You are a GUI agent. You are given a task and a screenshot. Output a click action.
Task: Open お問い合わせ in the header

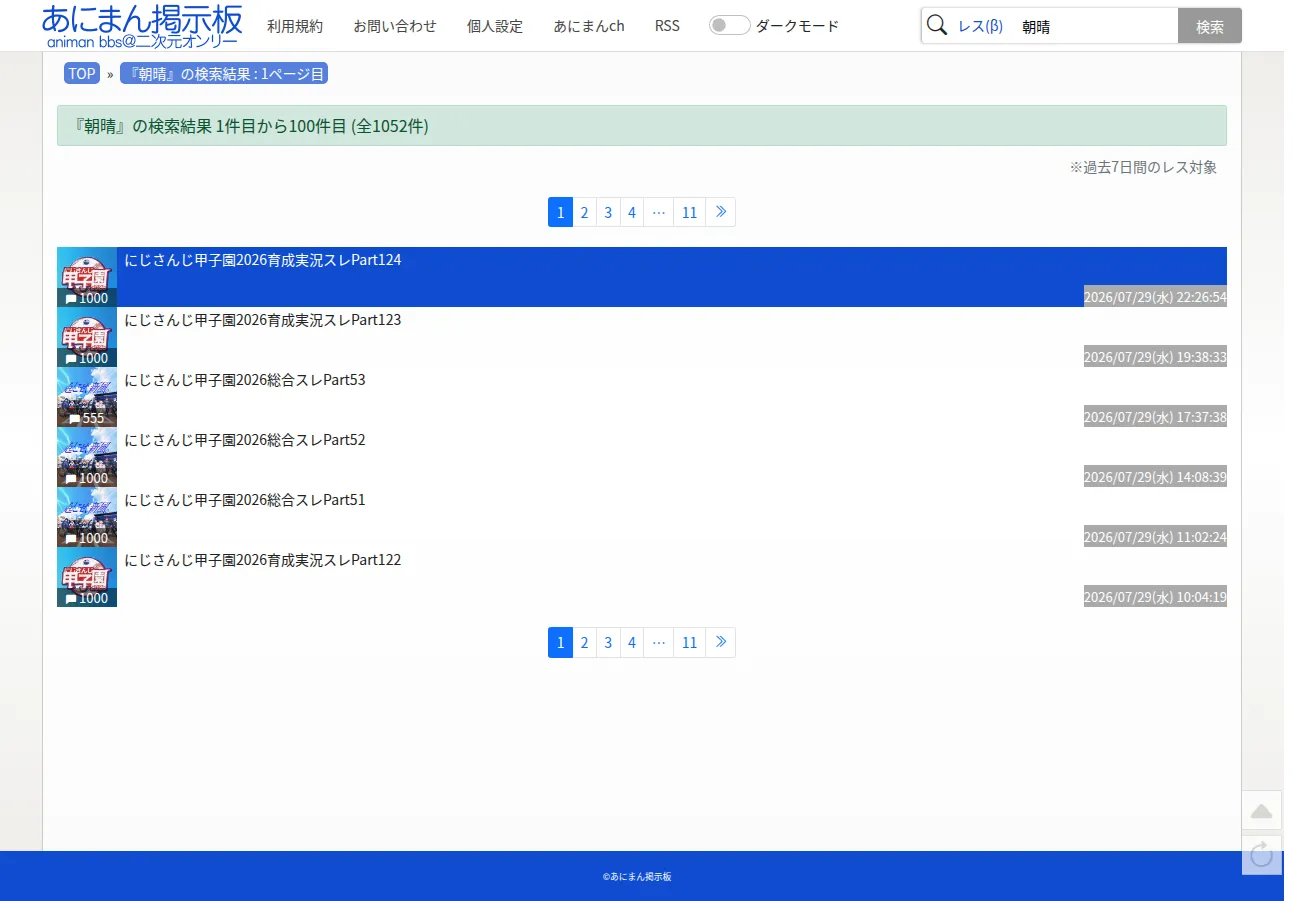(395, 26)
